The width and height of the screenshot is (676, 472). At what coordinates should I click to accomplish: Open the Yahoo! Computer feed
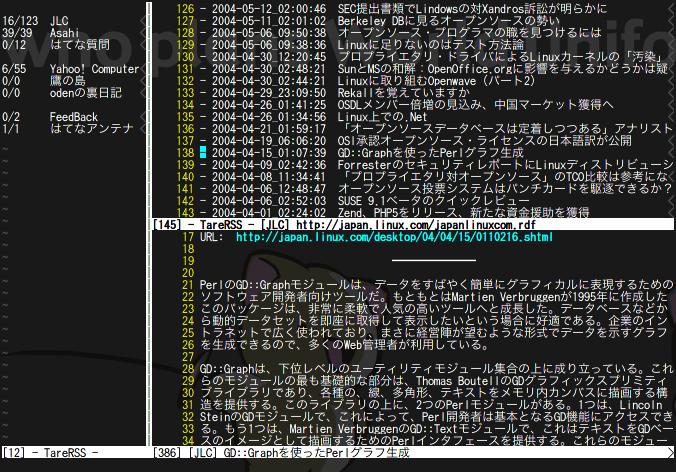(x=102, y=69)
